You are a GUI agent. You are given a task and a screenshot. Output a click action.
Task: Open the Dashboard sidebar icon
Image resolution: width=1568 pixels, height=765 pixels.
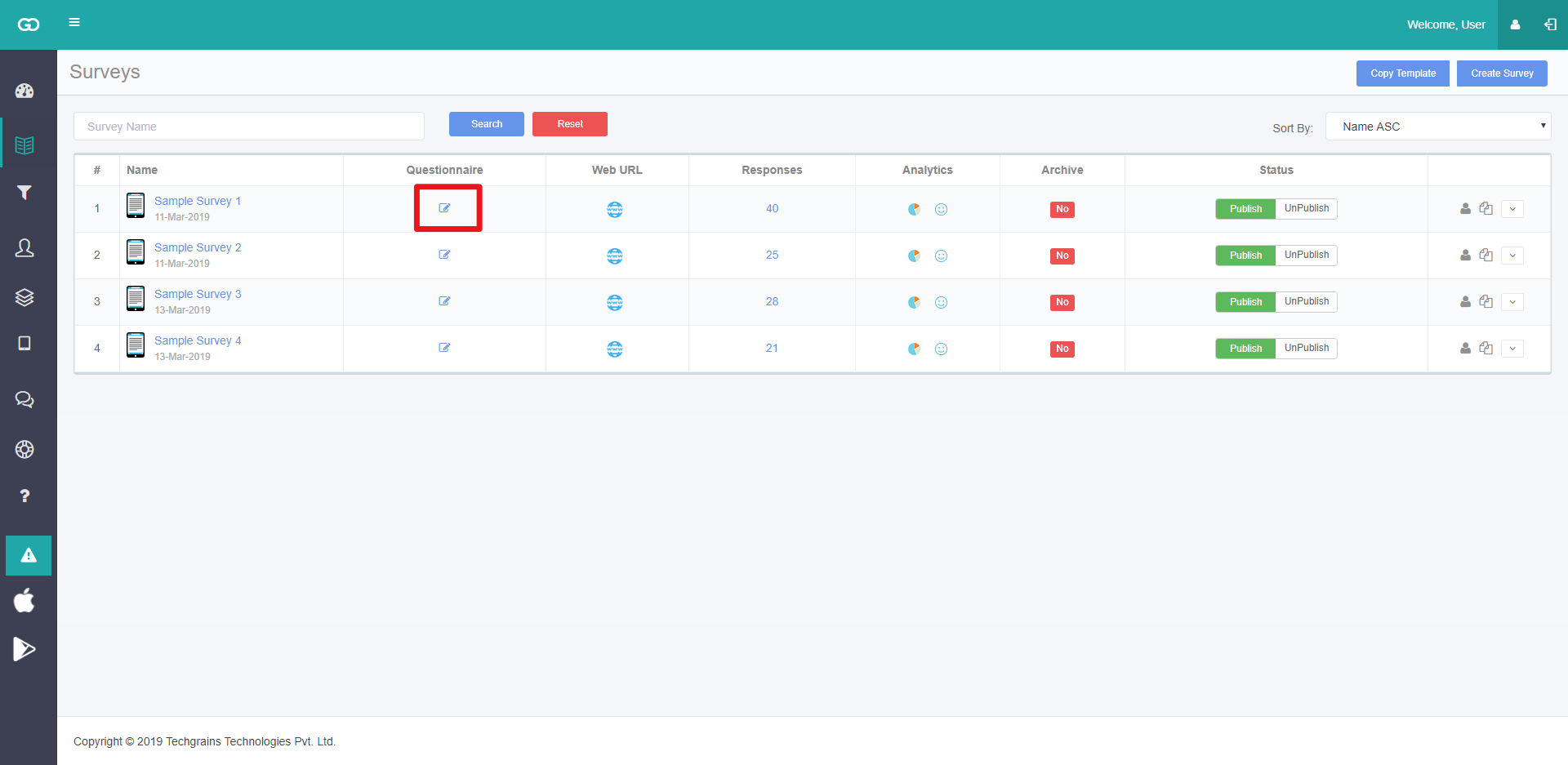[24, 91]
